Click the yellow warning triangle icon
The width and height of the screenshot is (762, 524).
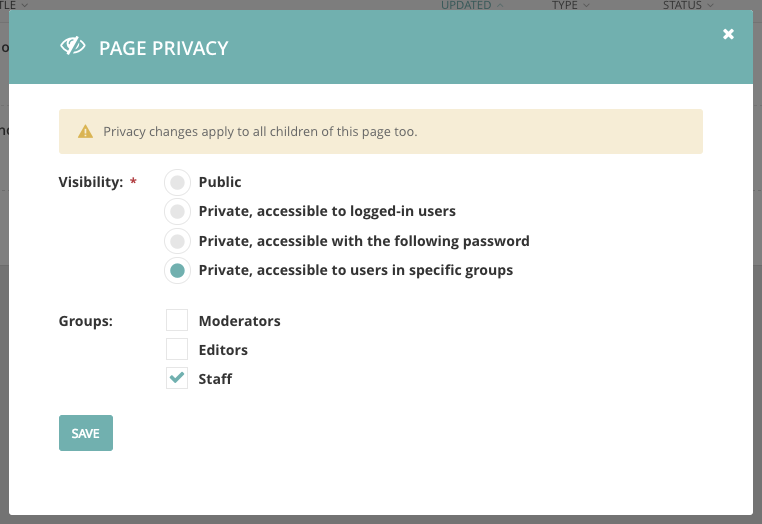coord(86,131)
